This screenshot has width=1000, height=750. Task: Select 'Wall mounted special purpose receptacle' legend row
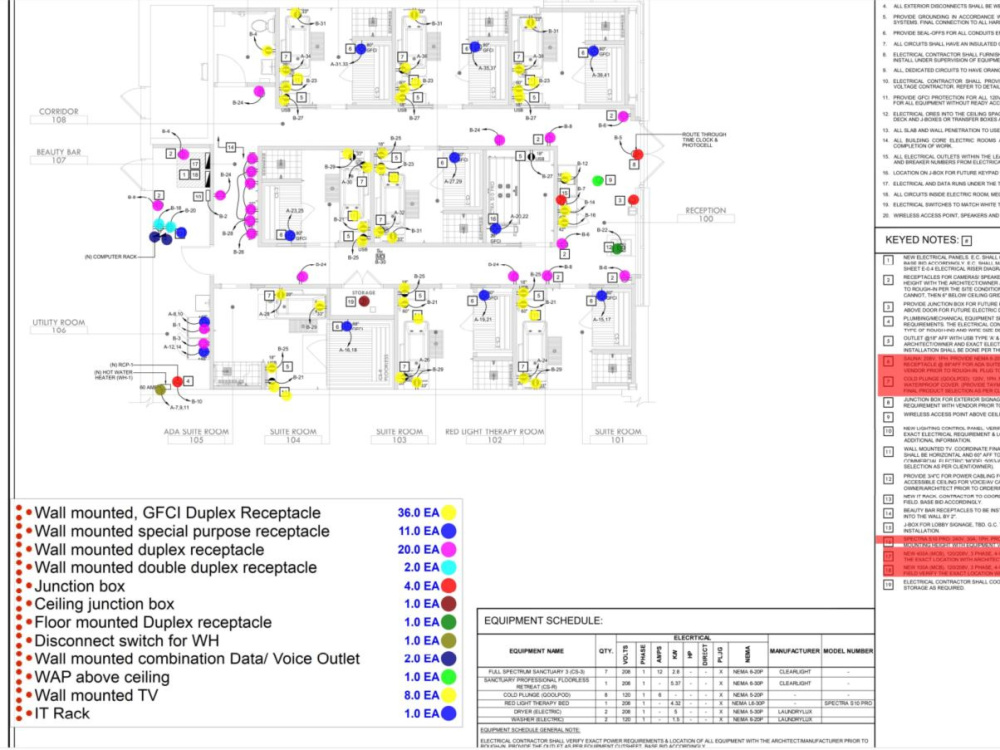[236, 531]
